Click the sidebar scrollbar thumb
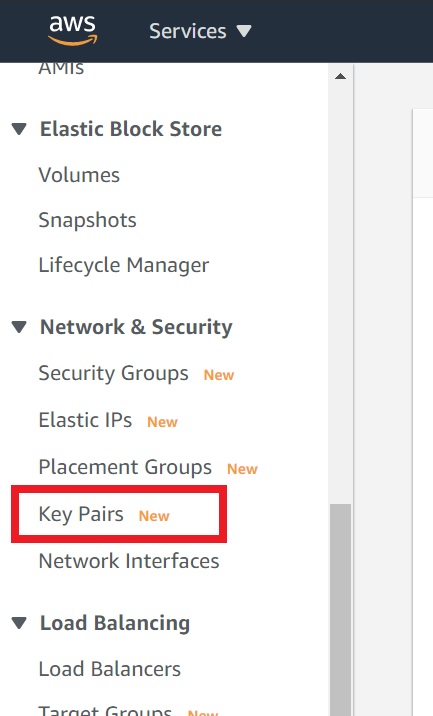 click(x=340, y=610)
